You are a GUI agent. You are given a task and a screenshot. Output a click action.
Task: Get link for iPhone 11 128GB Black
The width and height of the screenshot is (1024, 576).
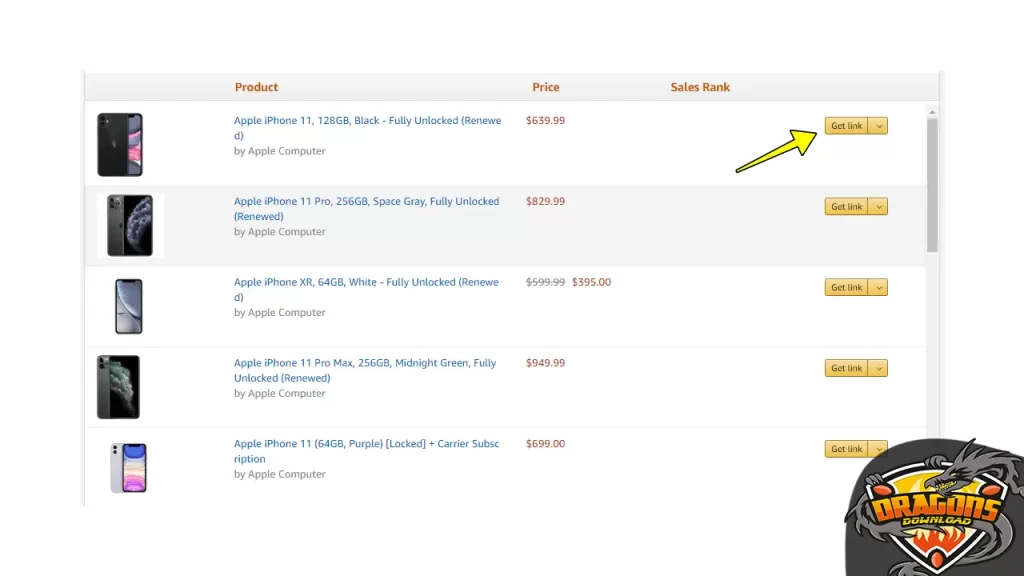coord(846,126)
